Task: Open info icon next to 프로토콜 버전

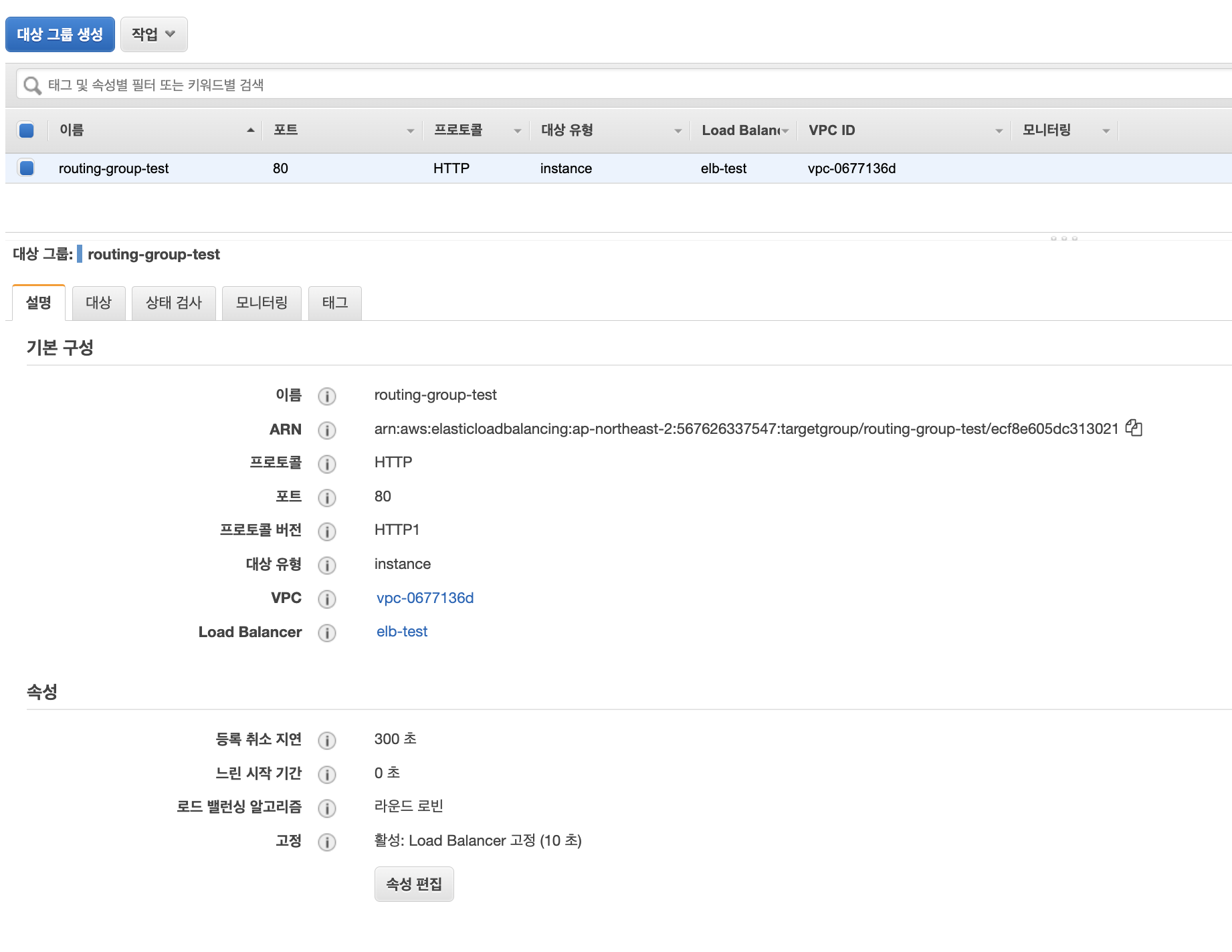Action: [x=326, y=531]
